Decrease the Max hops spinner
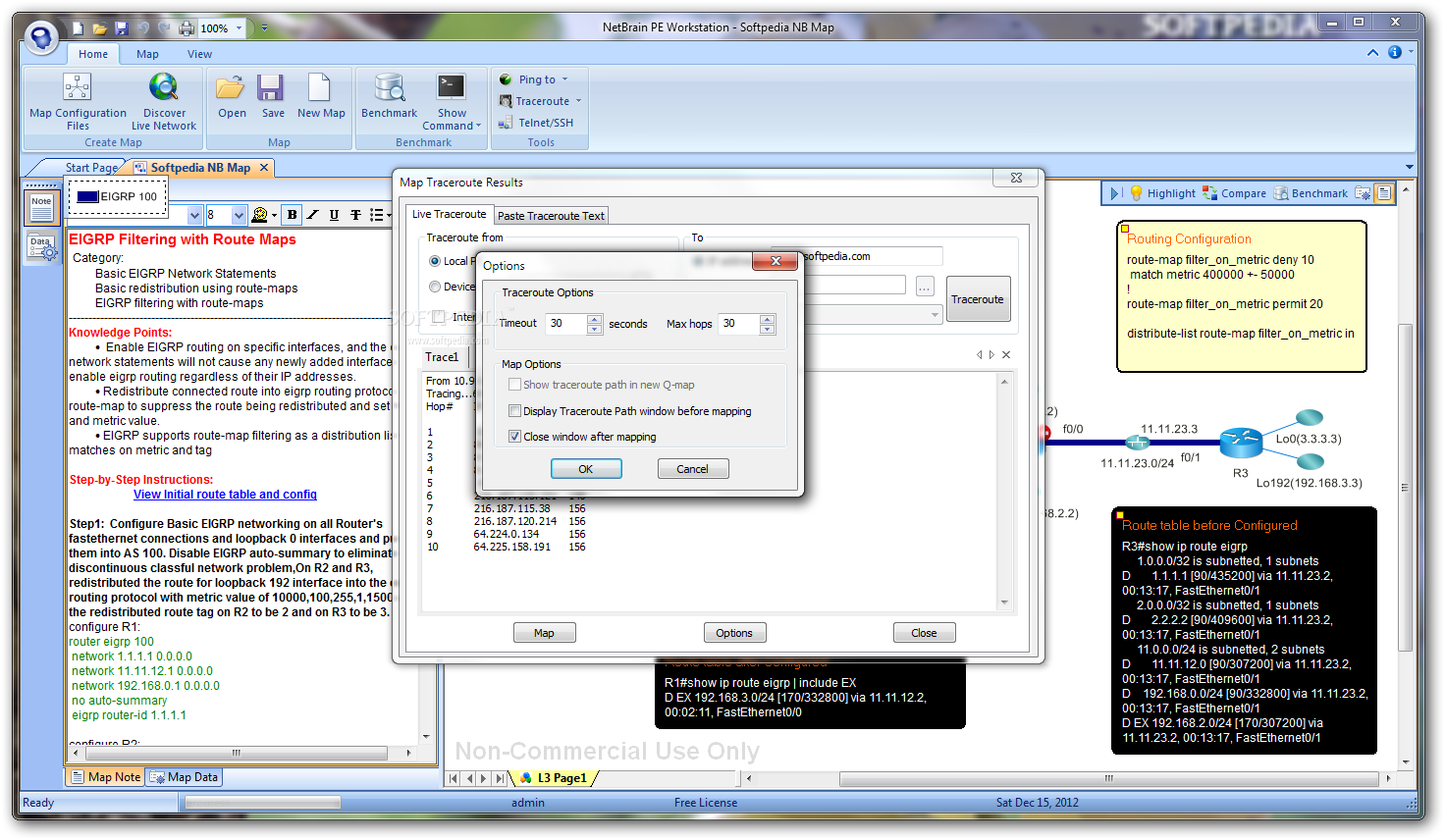This screenshot has width=1445, height=840. pyautogui.click(x=768, y=329)
